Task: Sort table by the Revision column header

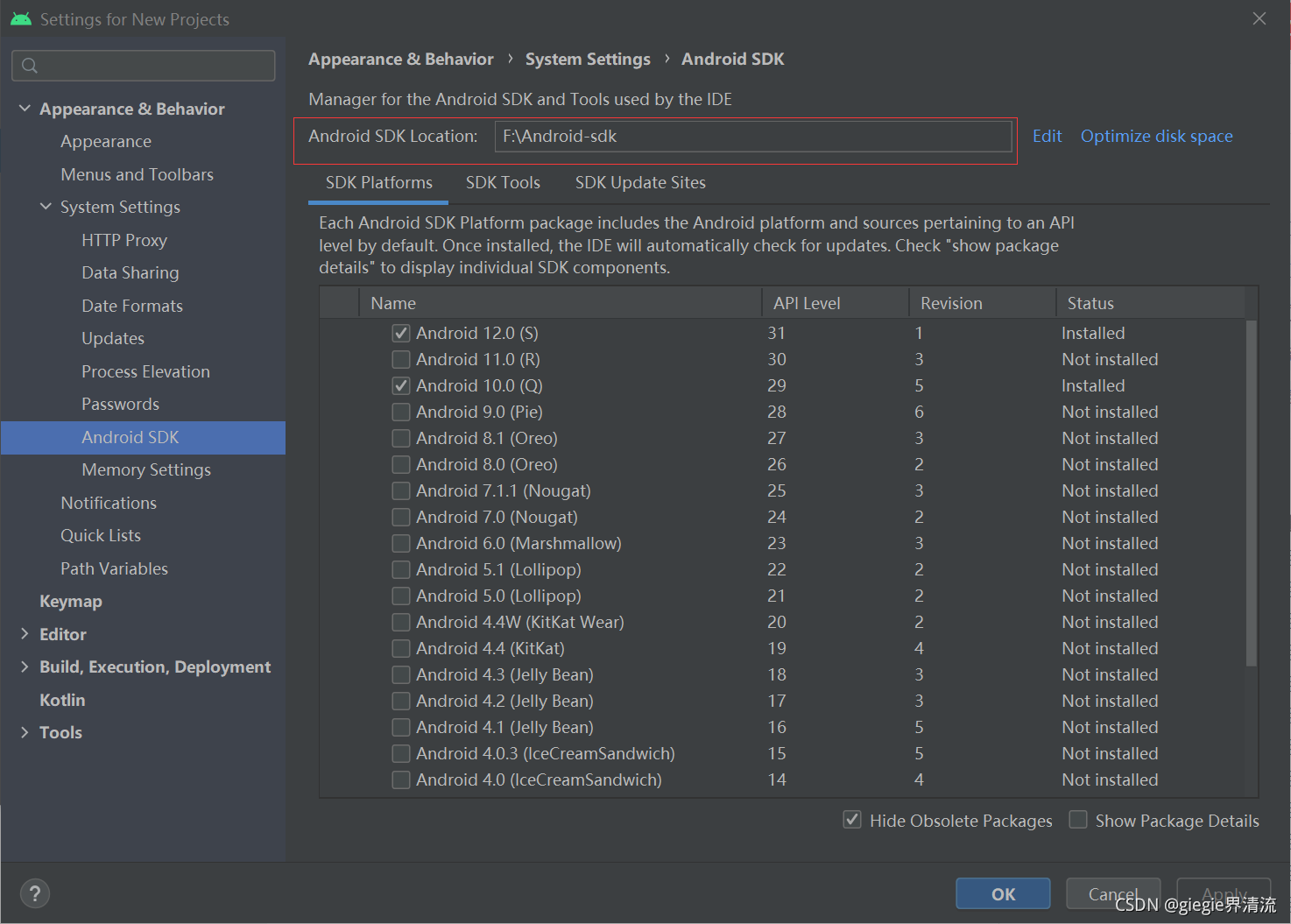Action: [x=983, y=303]
